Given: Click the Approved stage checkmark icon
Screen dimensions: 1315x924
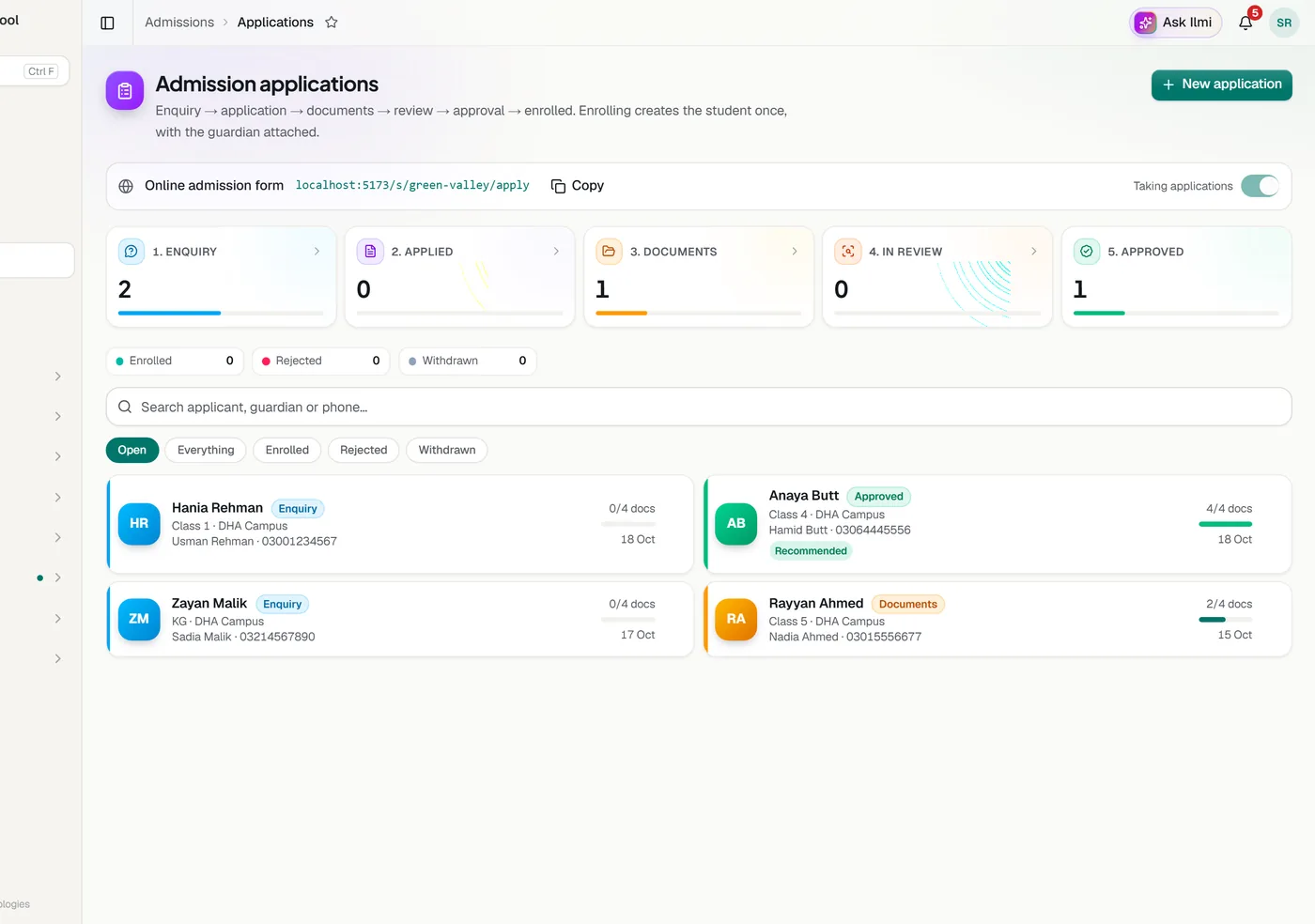Looking at the screenshot, I should click(x=1087, y=252).
